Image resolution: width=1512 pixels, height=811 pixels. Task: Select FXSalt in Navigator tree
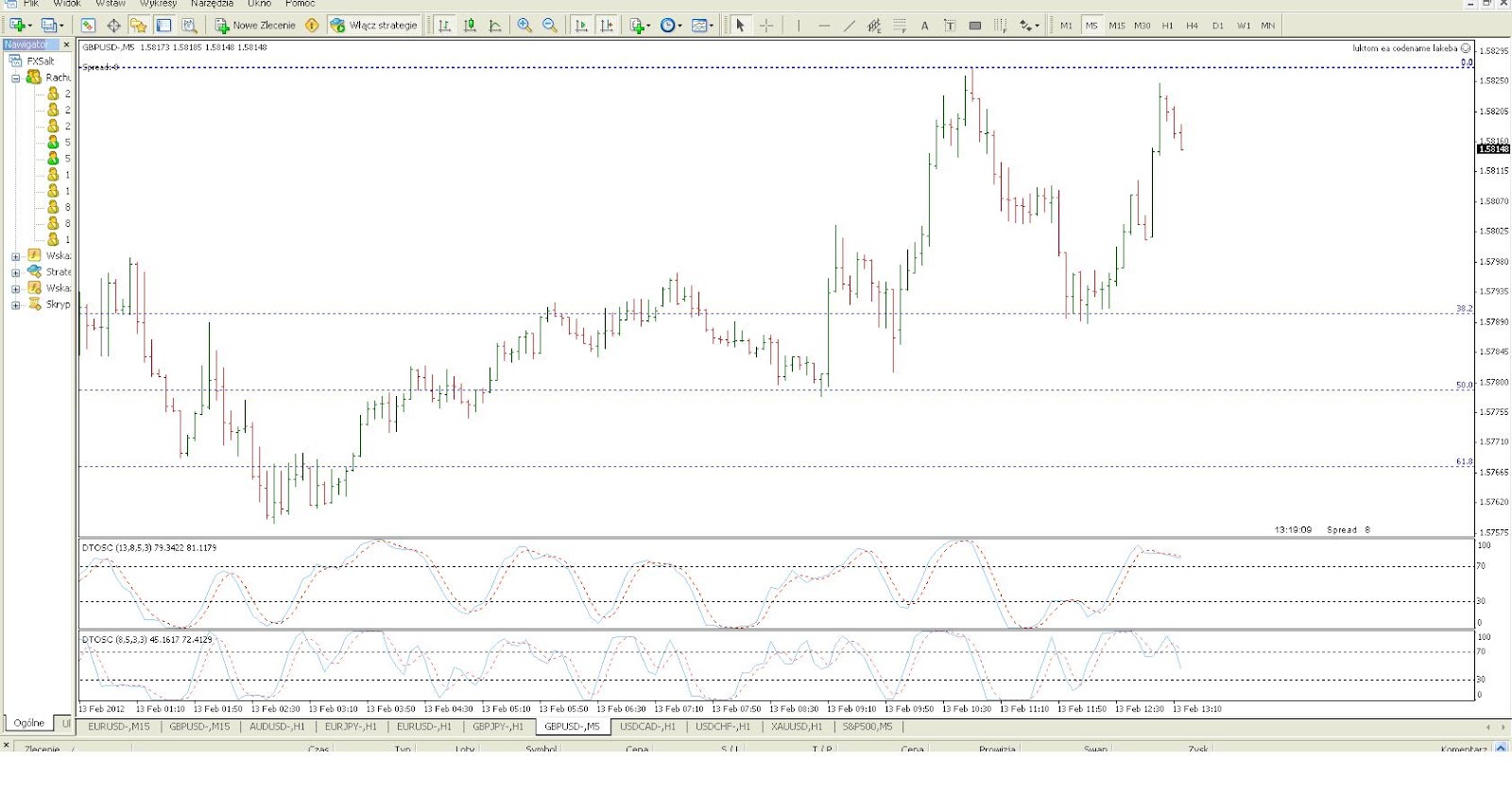point(41,60)
